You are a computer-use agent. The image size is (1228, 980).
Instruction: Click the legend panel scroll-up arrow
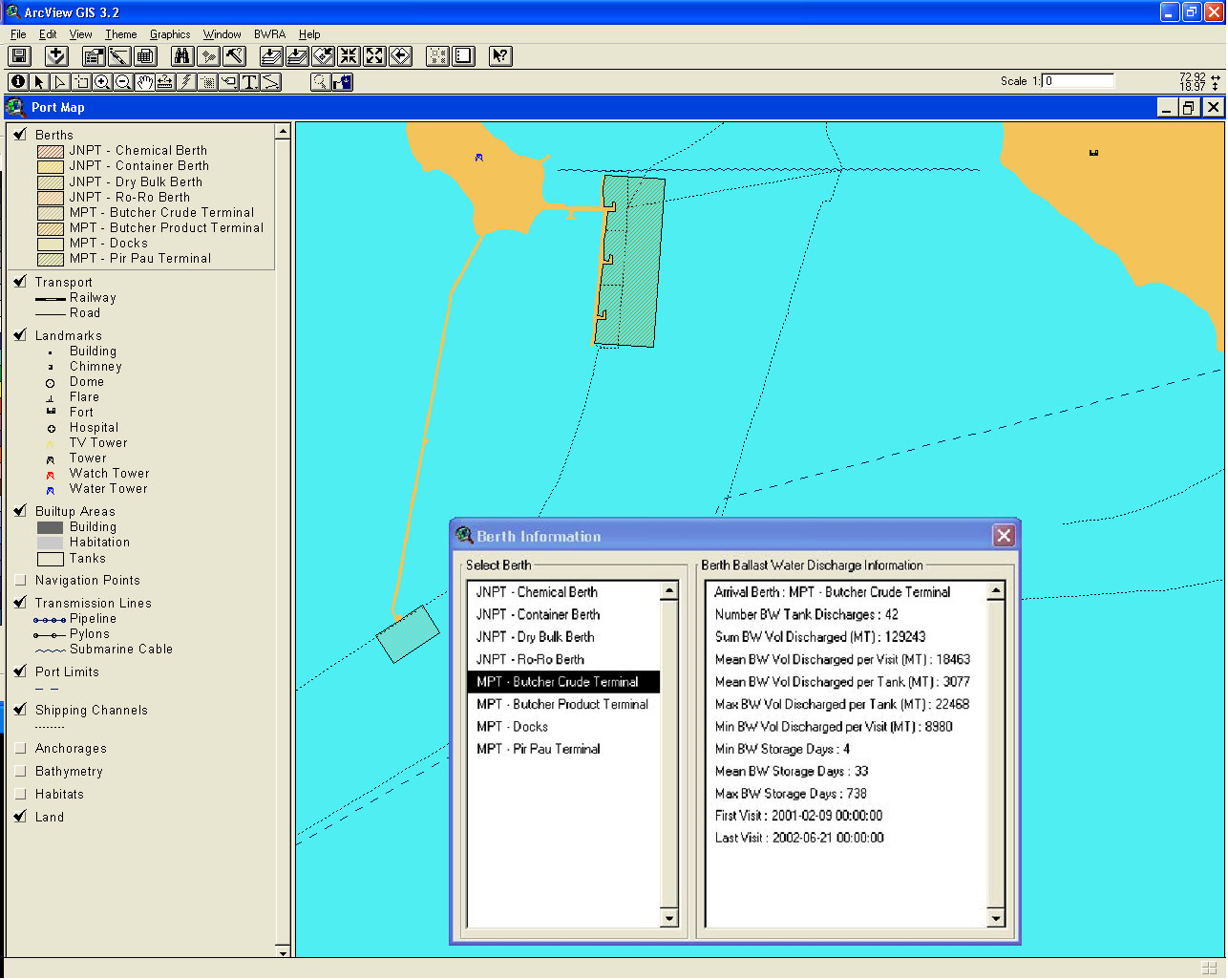[283, 133]
